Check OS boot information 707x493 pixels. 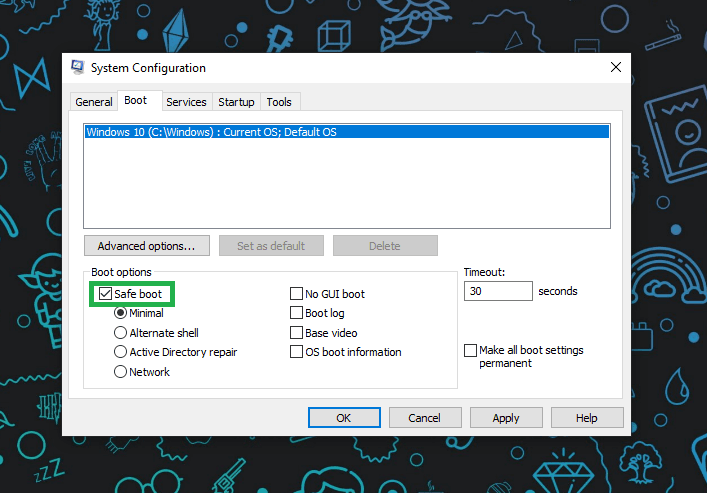click(x=296, y=352)
